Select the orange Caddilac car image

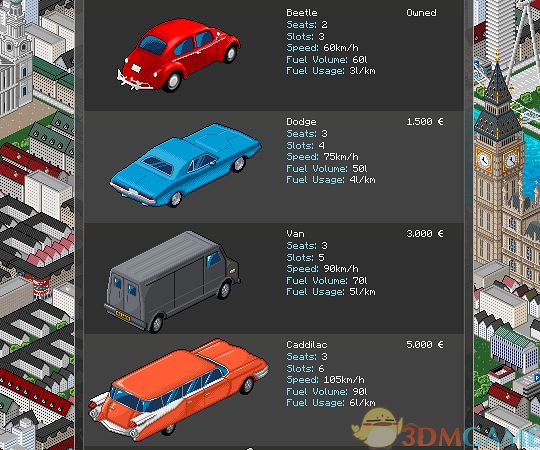tap(178, 390)
